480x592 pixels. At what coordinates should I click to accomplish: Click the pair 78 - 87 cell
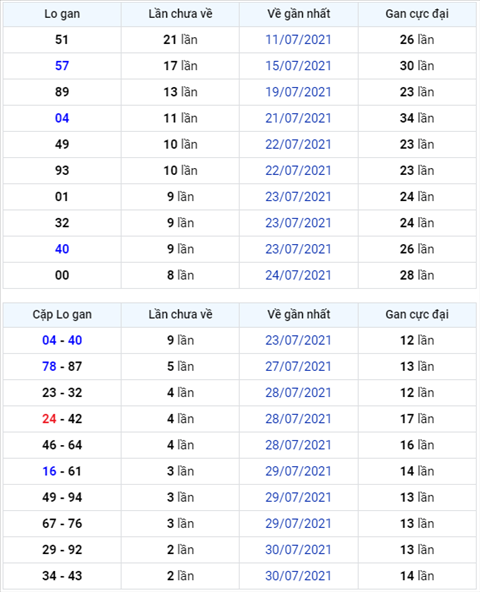tap(62, 366)
